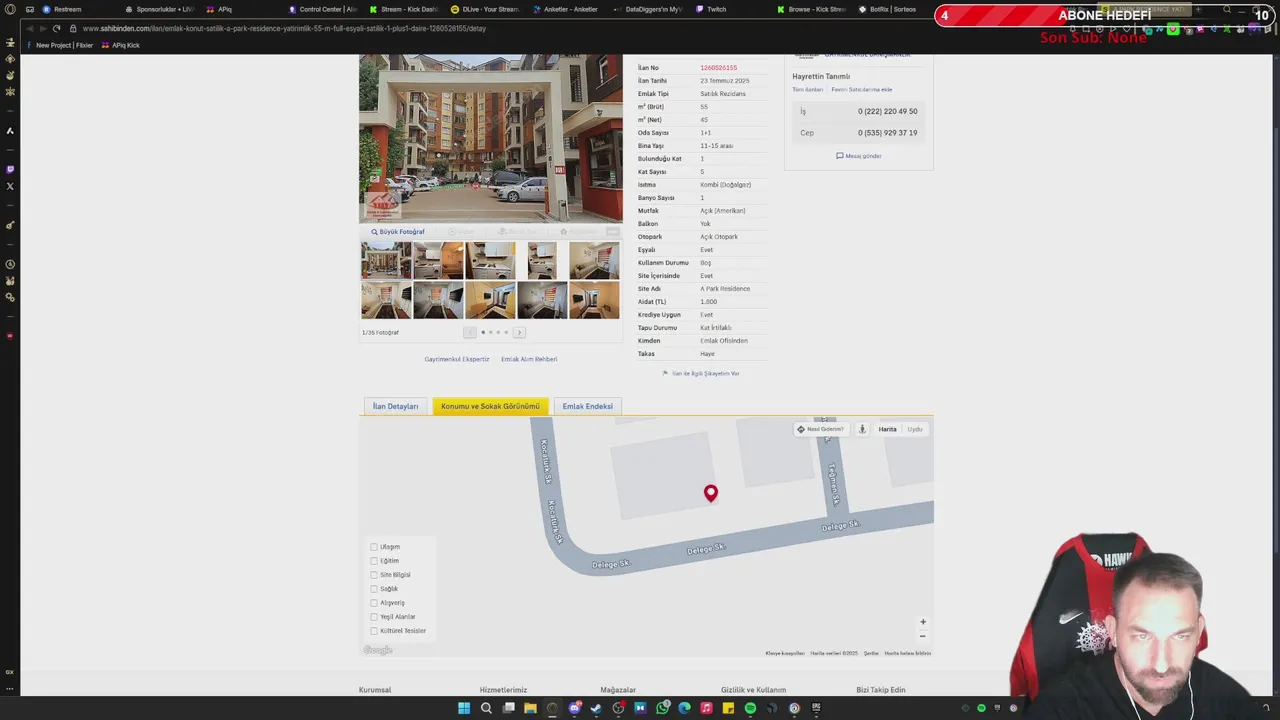Open the Windows Start menu

pyautogui.click(x=464, y=708)
